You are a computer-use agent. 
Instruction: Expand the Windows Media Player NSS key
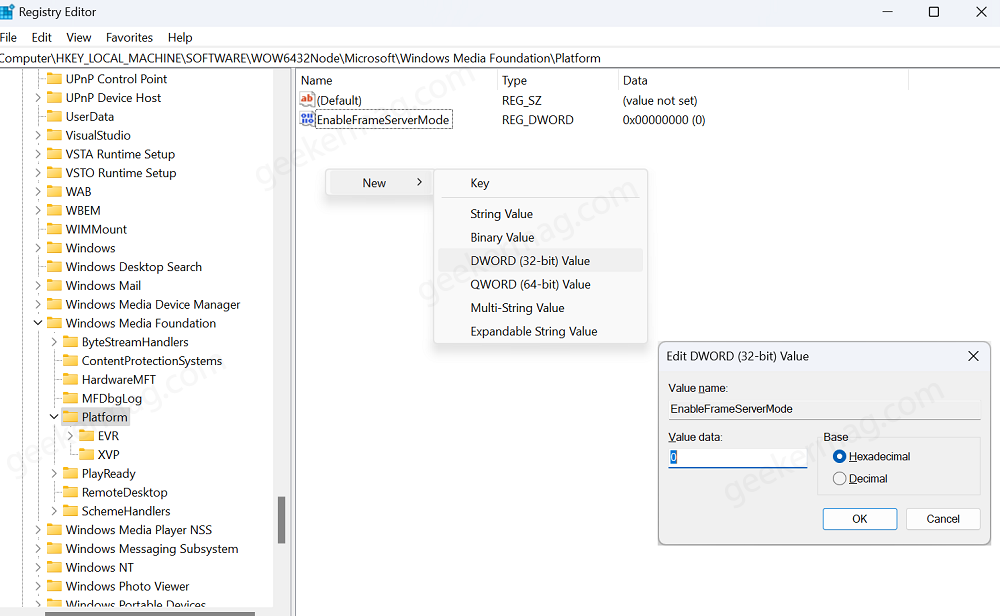pyautogui.click(x=38, y=529)
